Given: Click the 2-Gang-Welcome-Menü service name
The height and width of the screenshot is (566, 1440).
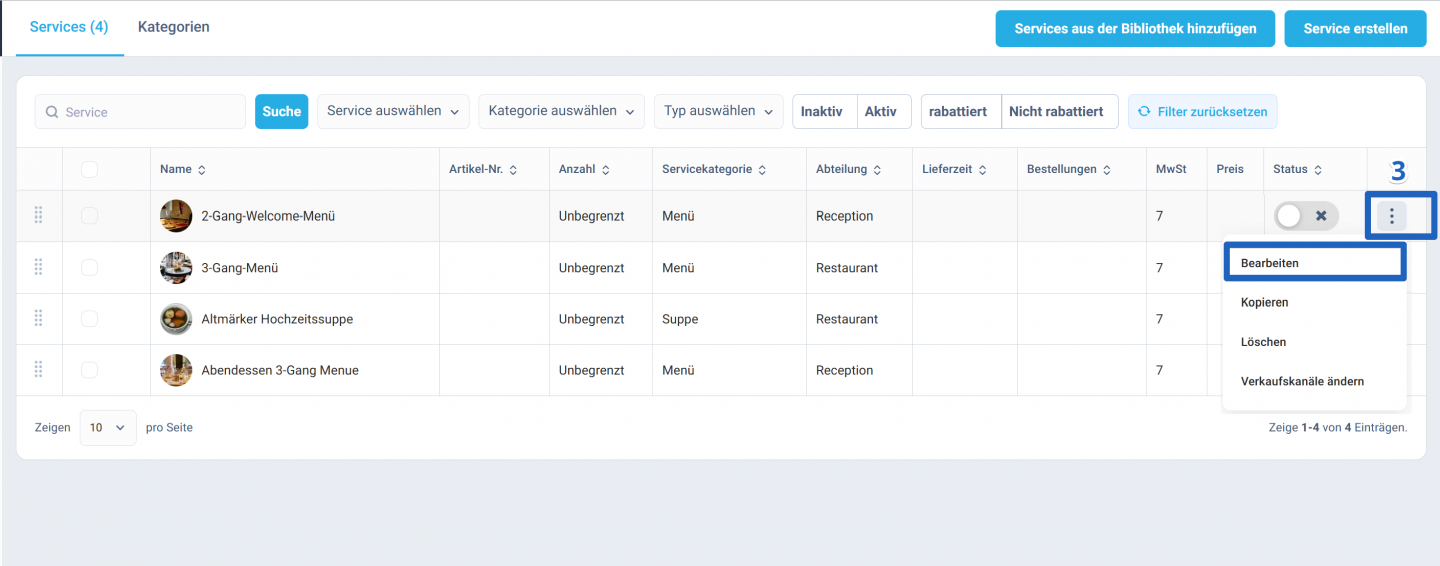Looking at the screenshot, I should pyautogui.click(x=268, y=216).
